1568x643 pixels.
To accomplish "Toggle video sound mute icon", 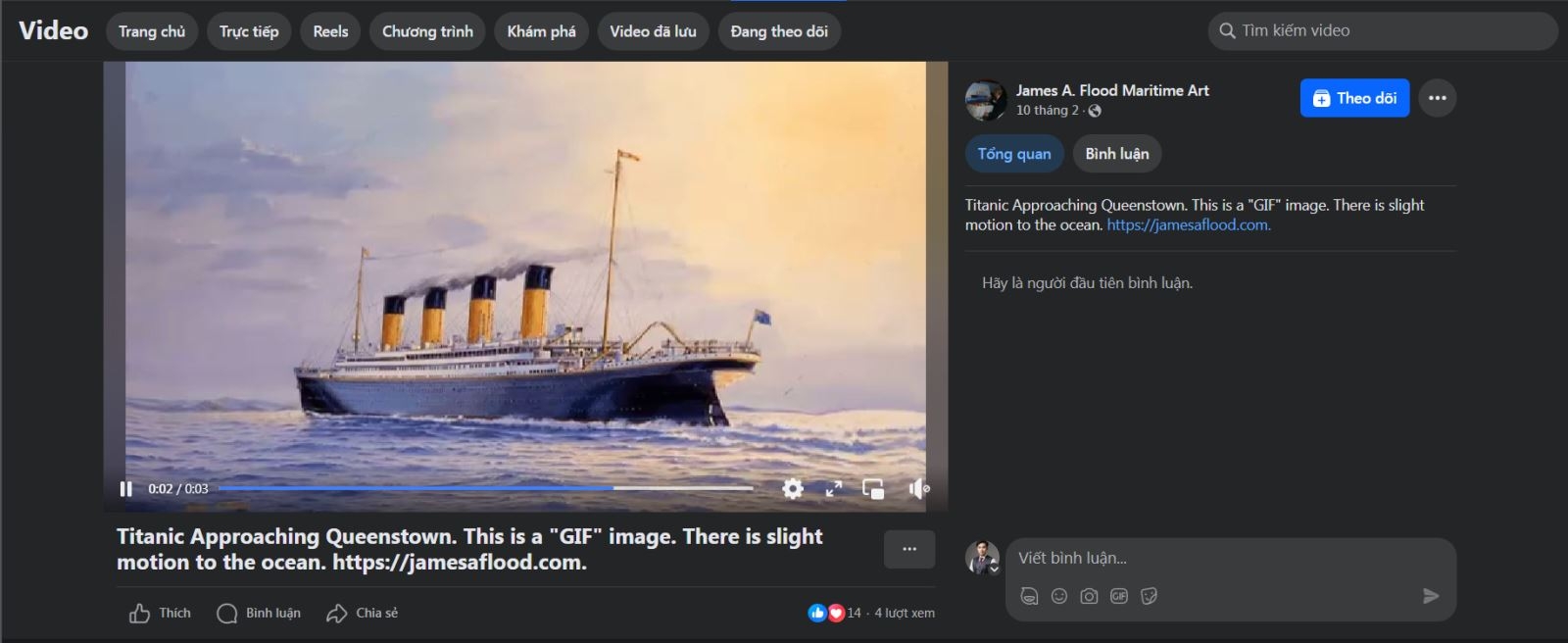I will coord(918,488).
